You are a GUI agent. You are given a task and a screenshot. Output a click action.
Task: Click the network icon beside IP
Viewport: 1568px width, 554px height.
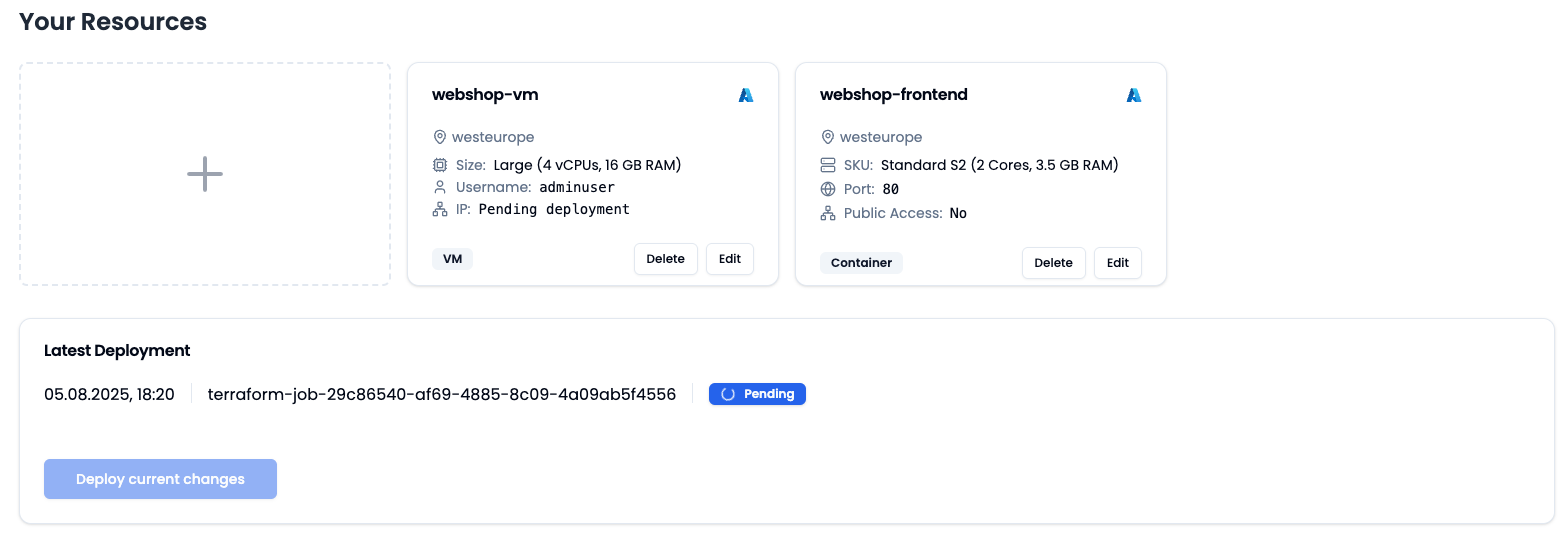pyautogui.click(x=439, y=209)
